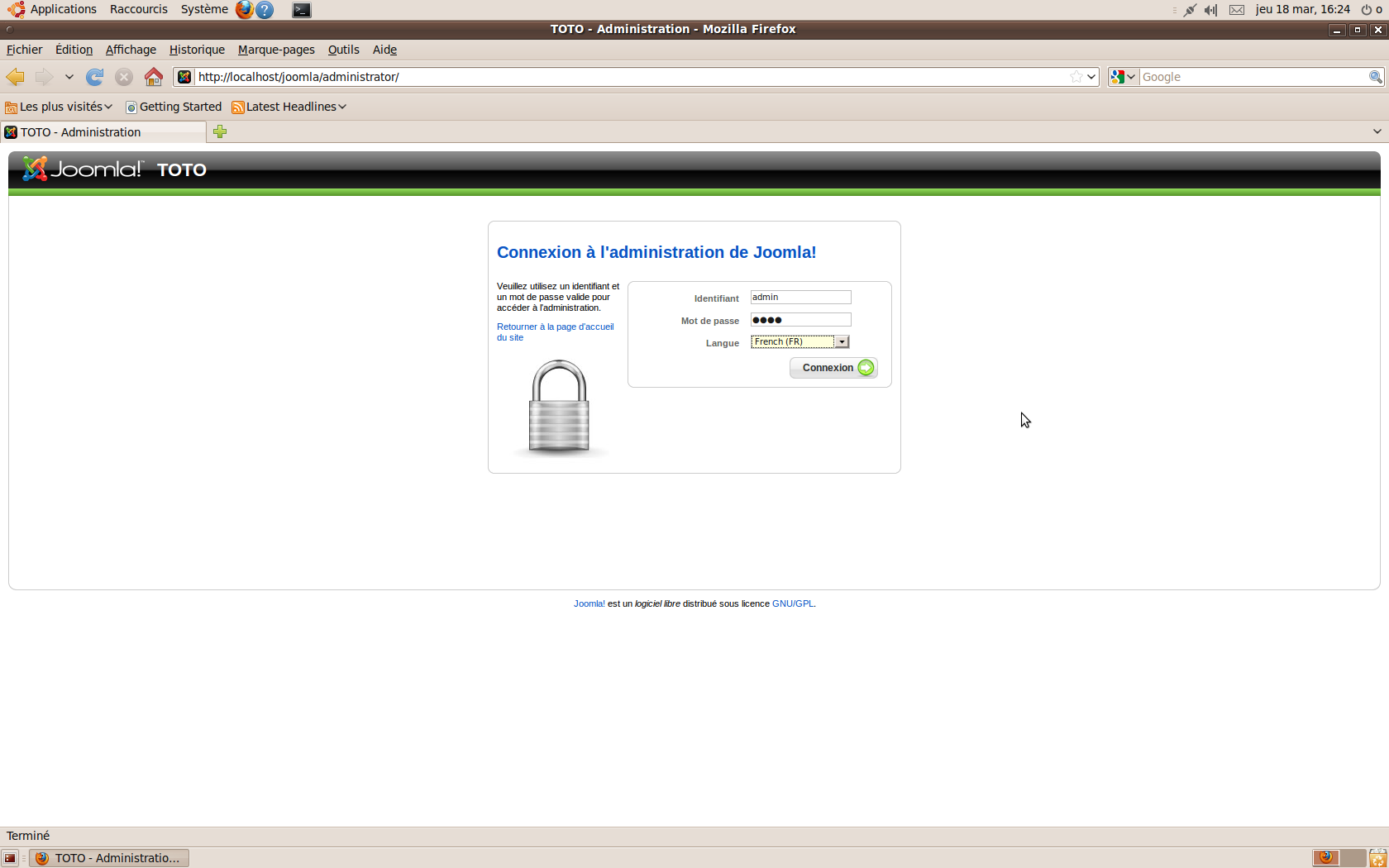This screenshot has height=868, width=1389.
Task: Select TOTO - Administration taskbar window button
Action: 108,858
